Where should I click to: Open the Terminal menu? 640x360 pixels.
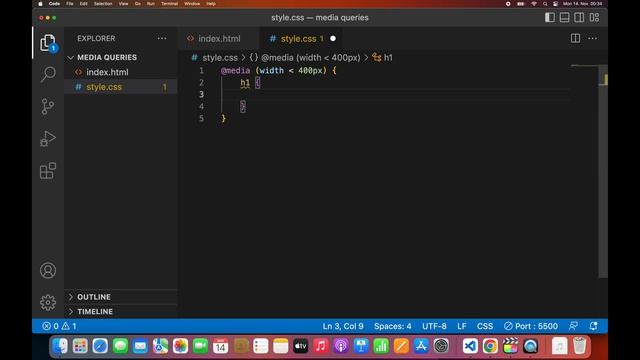[169, 4]
